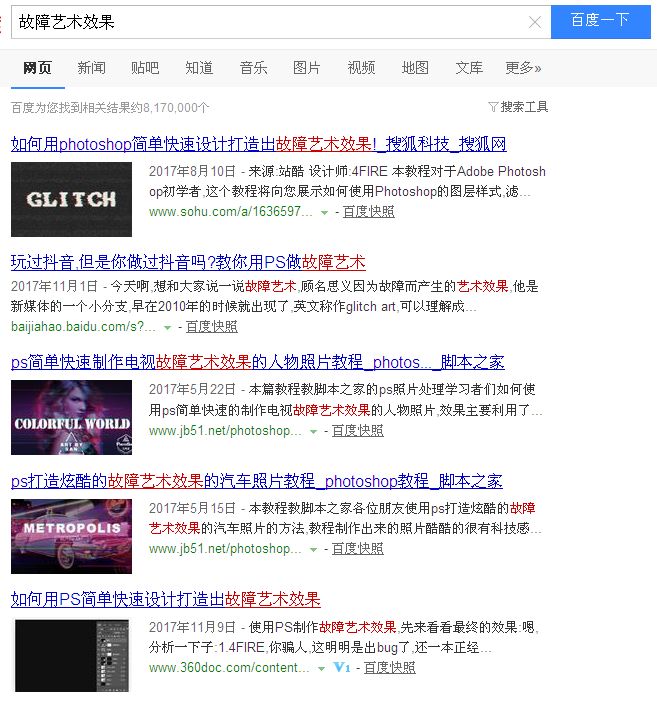Click the date text 2017年11月1日
This screenshot has height=707, width=657.
55,286
